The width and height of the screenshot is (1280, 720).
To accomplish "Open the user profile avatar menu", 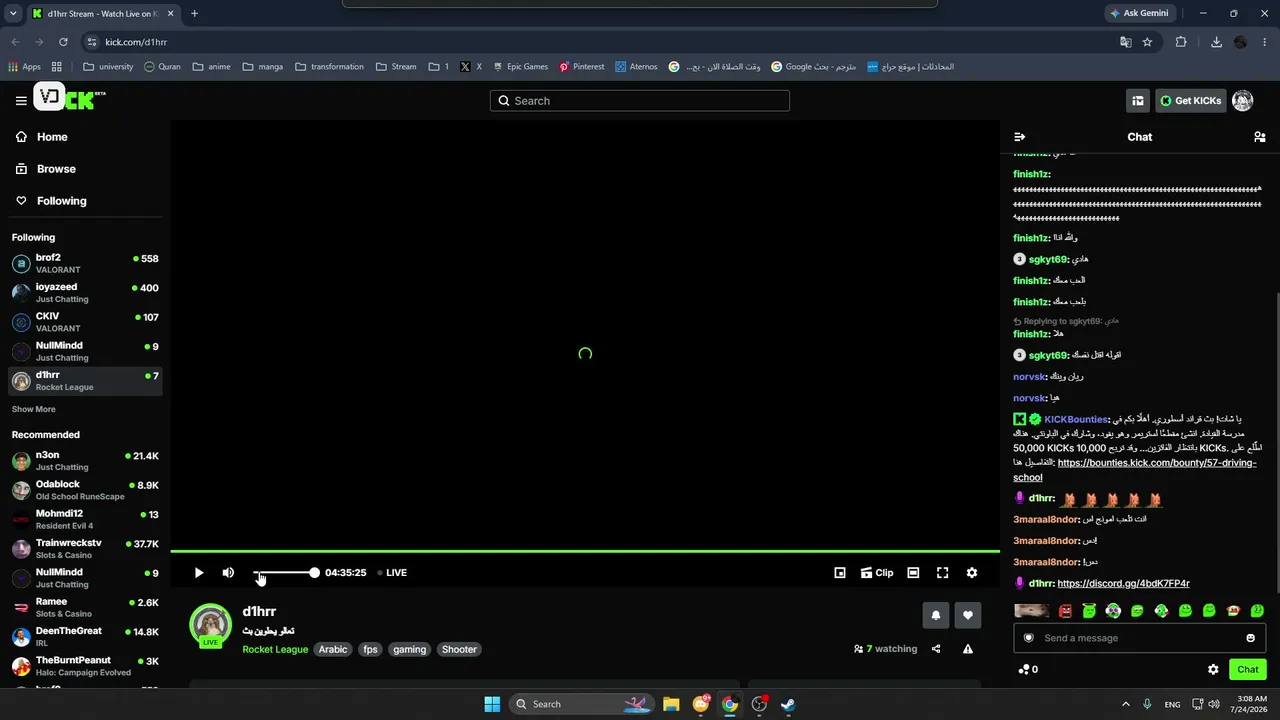I will tap(1243, 101).
